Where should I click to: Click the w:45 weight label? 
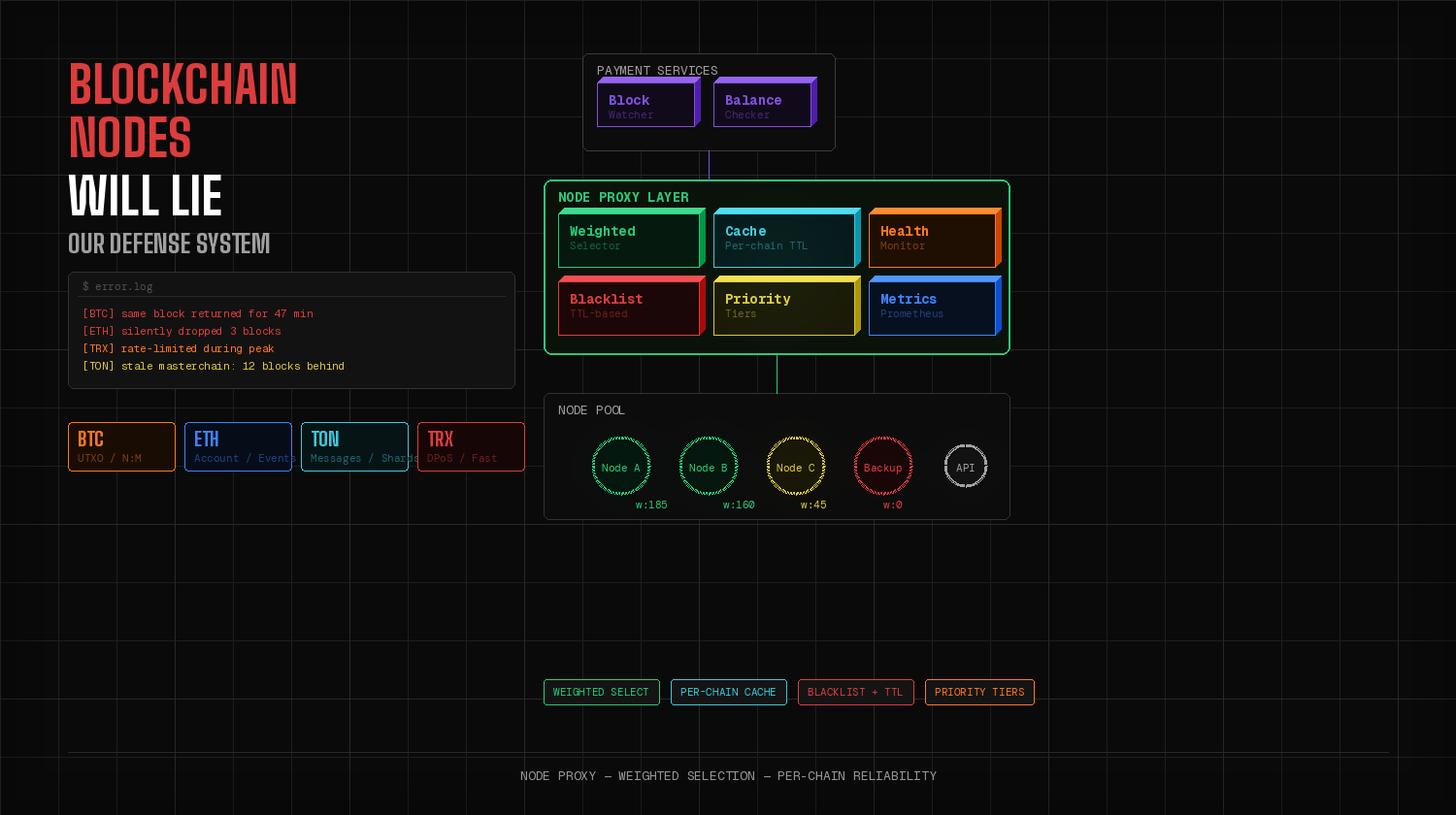point(813,505)
